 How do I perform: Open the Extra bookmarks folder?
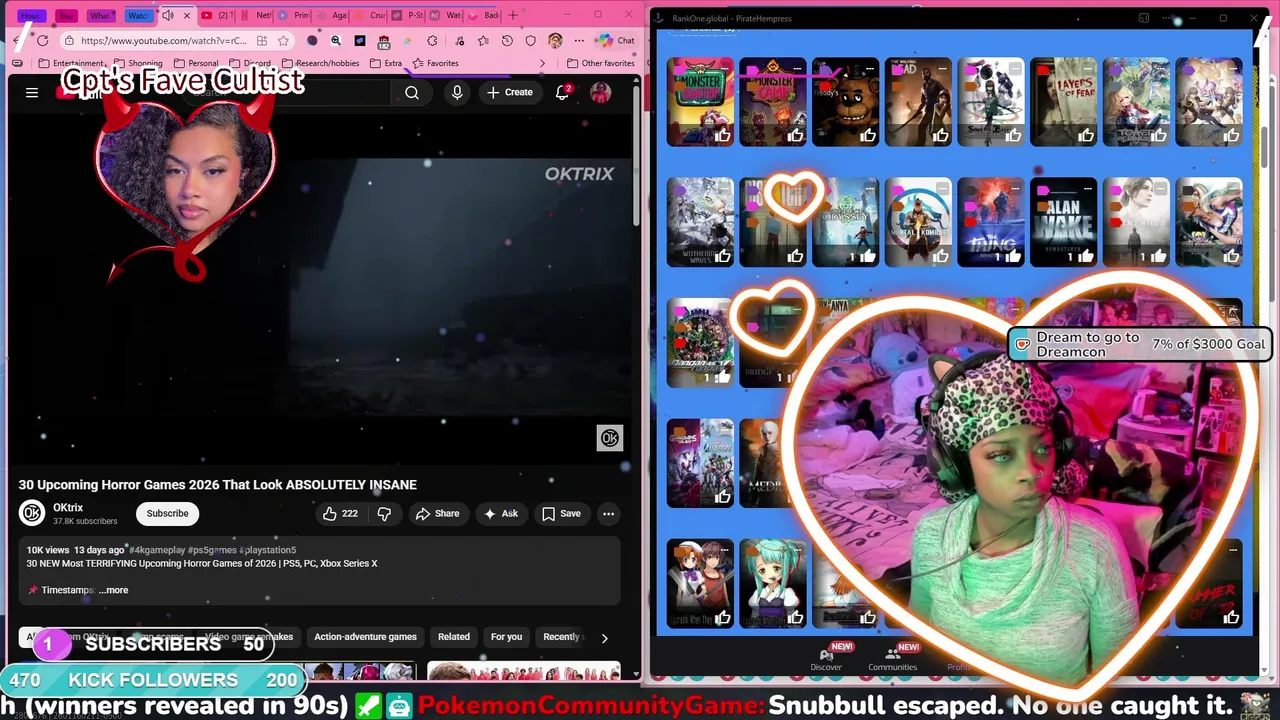[x=386, y=63]
